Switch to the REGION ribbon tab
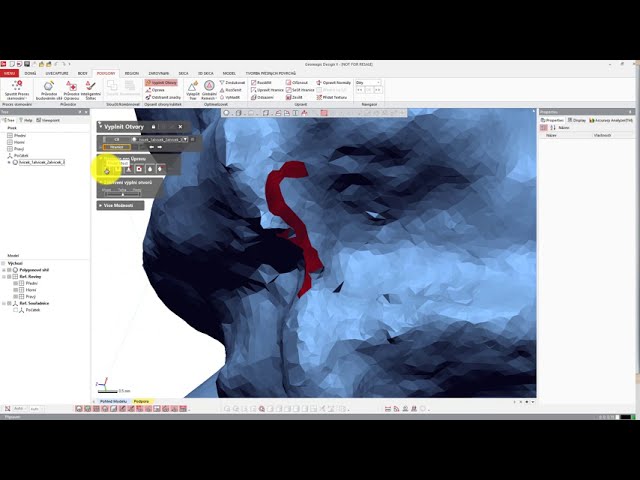The width and height of the screenshot is (640, 480). tap(132, 73)
